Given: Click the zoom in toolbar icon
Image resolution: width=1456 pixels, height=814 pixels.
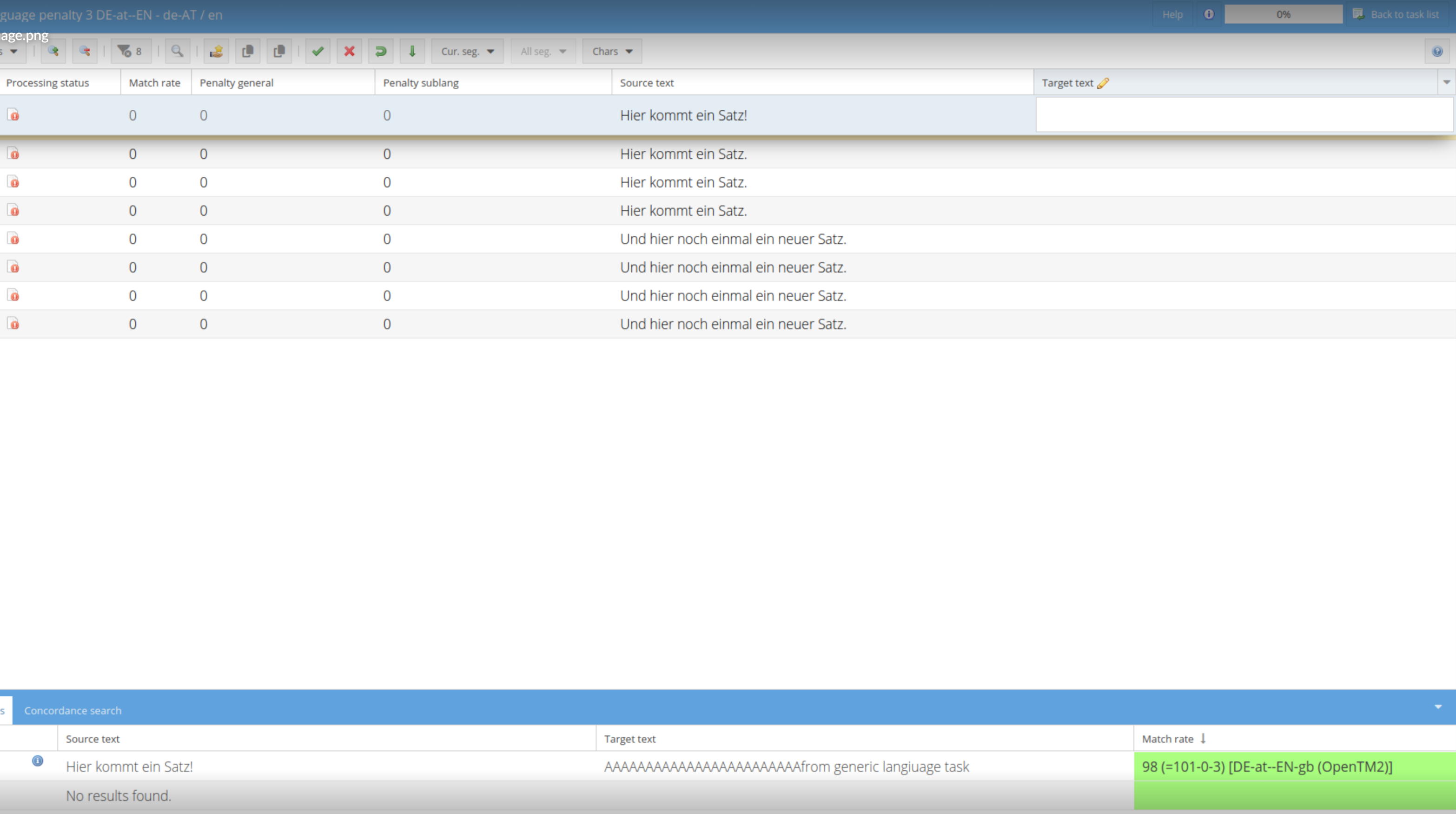Looking at the screenshot, I should [x=53, y=52].
